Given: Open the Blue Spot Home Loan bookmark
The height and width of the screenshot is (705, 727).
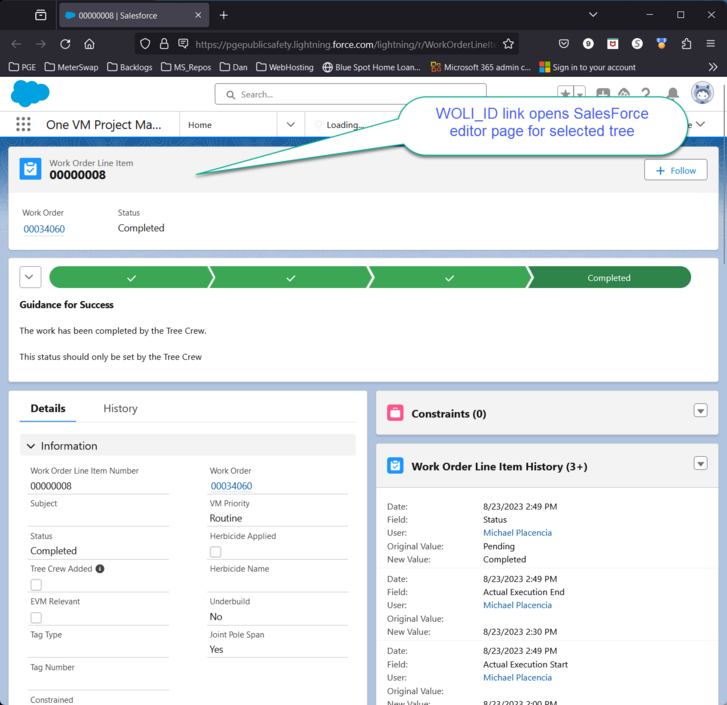Looking at the screenshot, I should (371, 67).
